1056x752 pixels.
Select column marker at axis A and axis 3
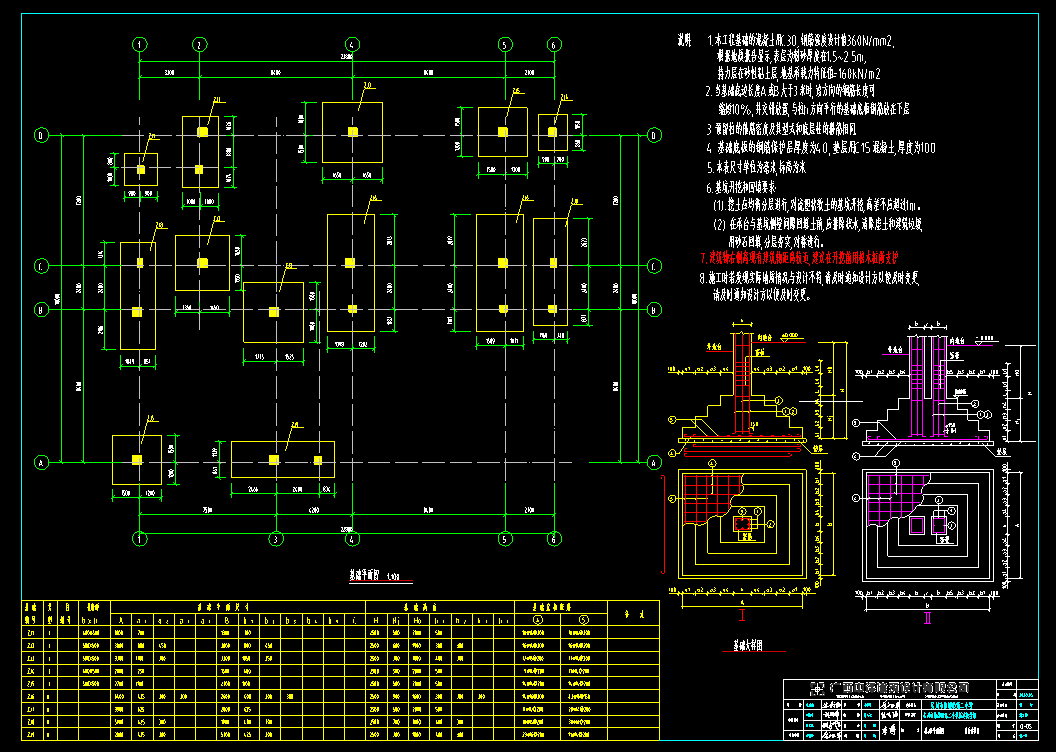(x=273, y=460)
